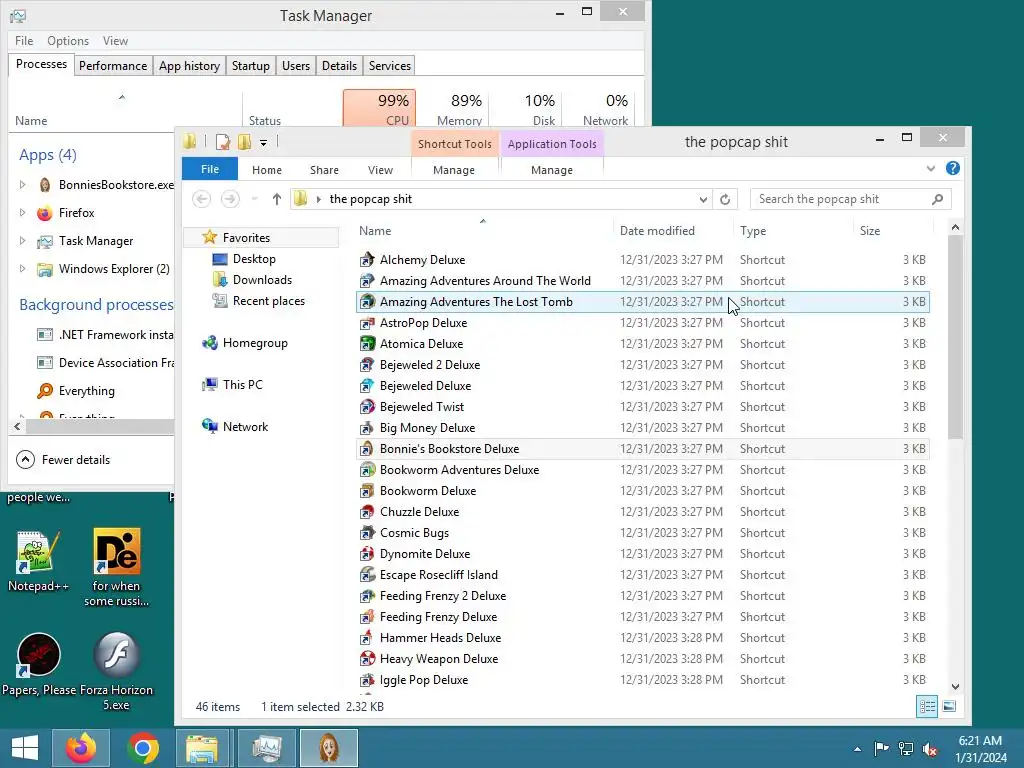The width and height of the screenshot is (1024, 768).
Task: Click the Properties quick access icon
Action: [223, 142]
